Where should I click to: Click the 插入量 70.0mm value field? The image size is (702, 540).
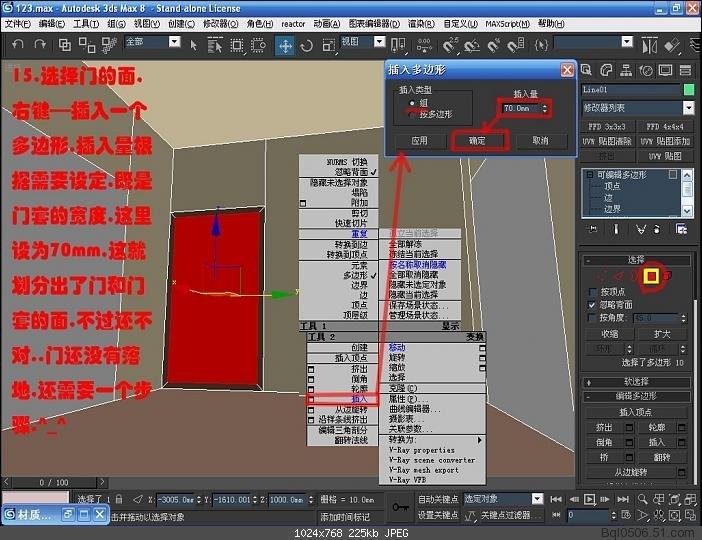520,108
